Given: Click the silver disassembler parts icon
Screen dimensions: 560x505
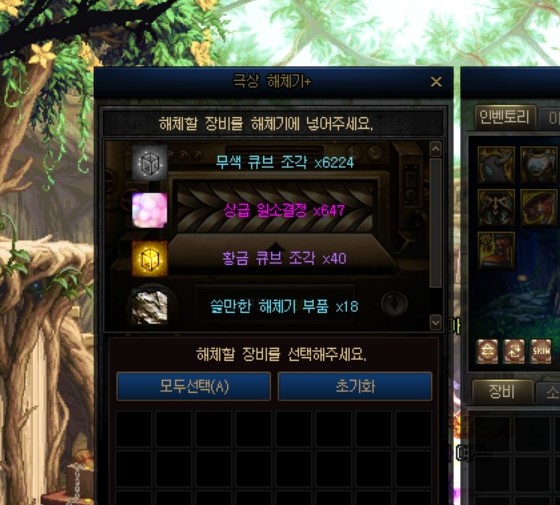Looking at the screenshot, I should 150,306.
